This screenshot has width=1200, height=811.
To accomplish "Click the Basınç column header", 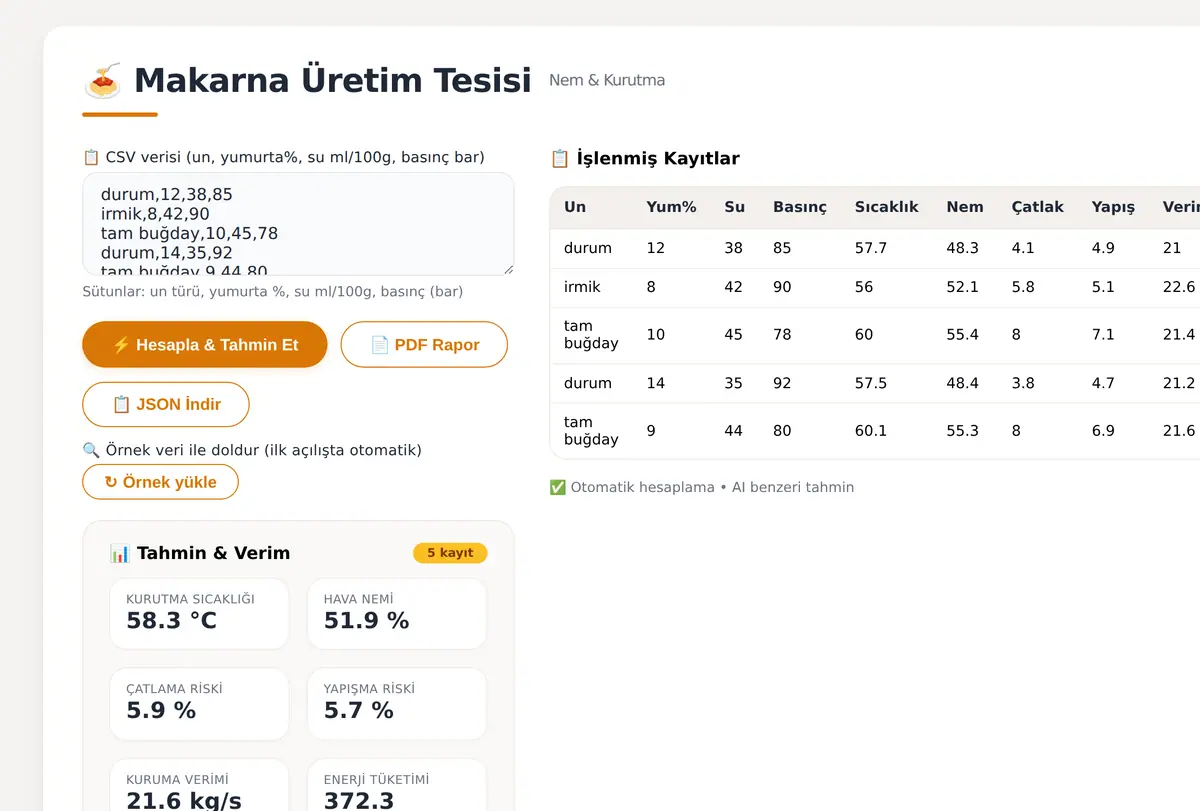I will (800, 207).
